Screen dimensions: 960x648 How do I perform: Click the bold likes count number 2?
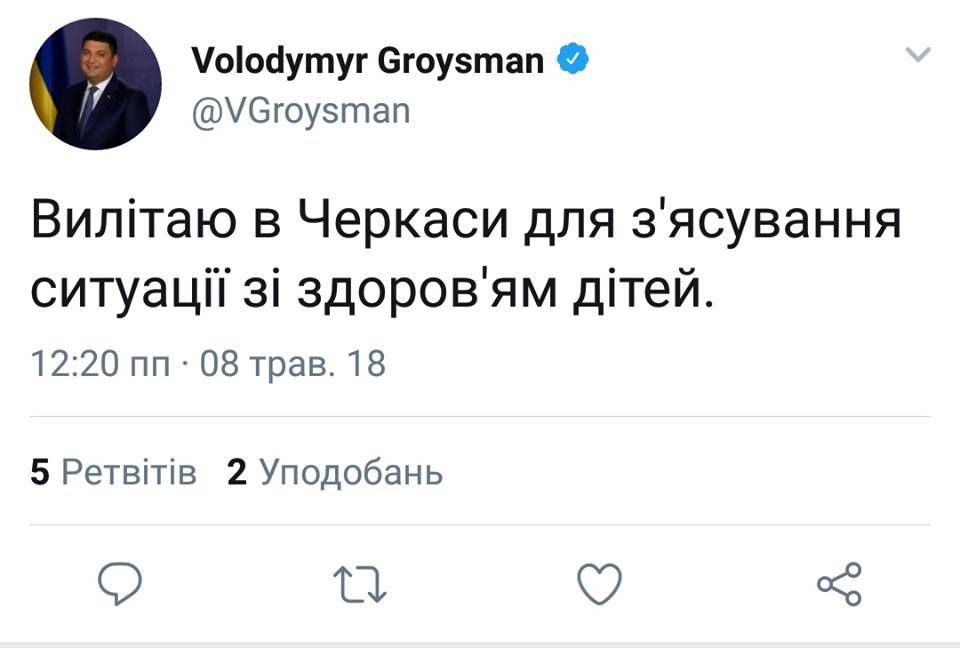tap(237, 472)
